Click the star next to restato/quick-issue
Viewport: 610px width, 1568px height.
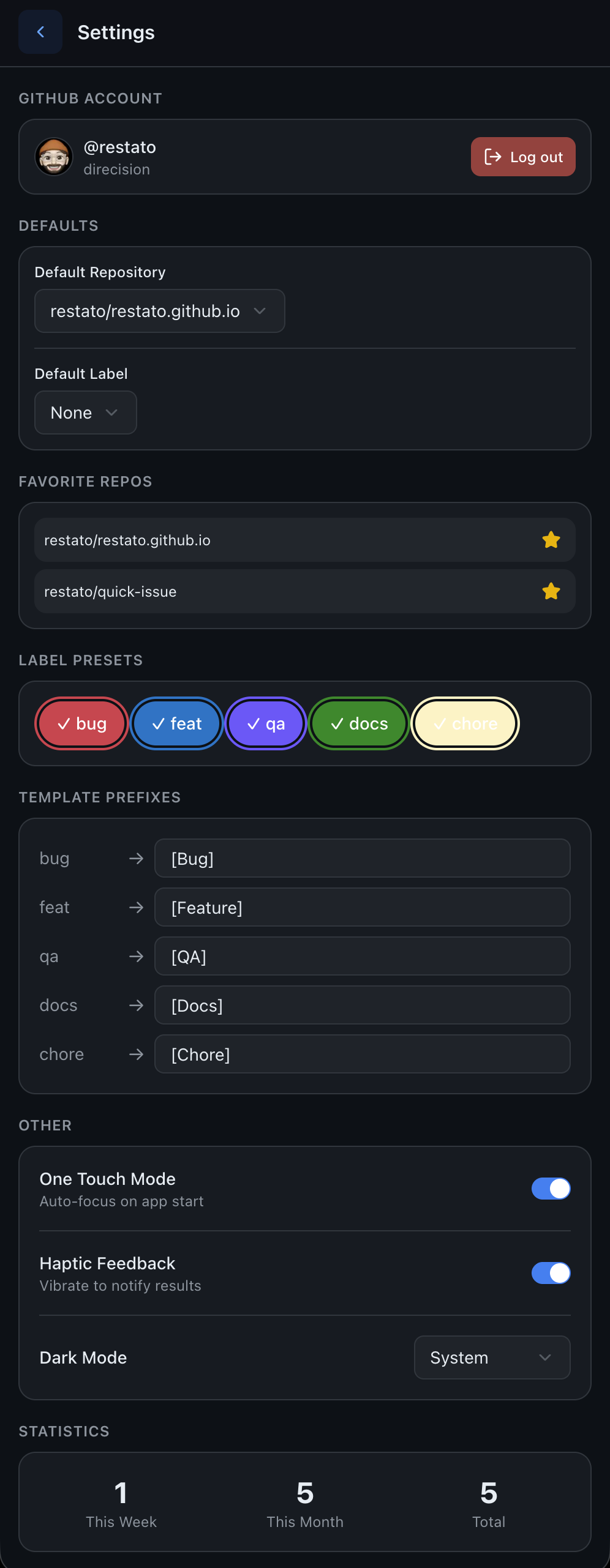point(551,591)
